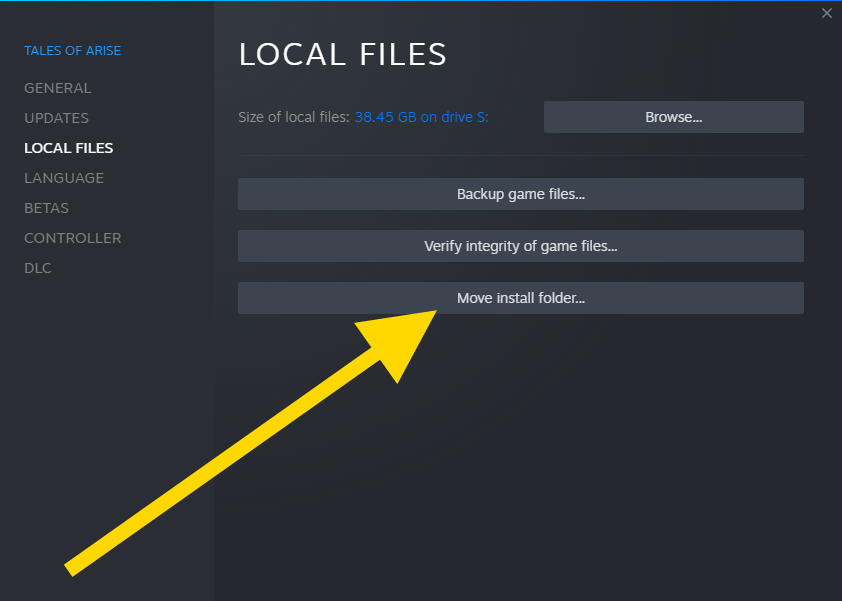
Task: Switch to the Controller tab
Action: point(72,238)
